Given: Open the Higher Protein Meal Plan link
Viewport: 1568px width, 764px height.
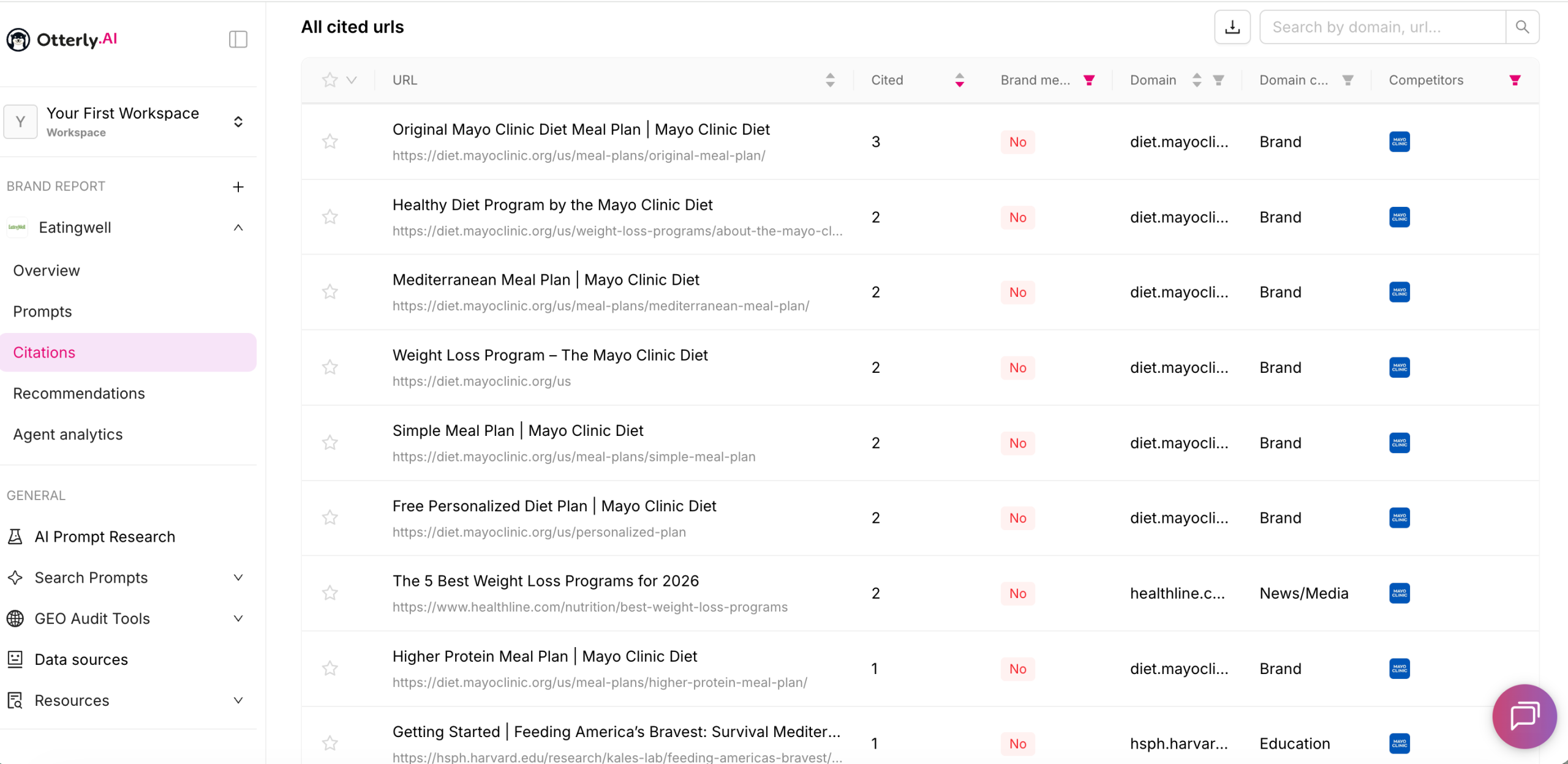Looking at the screenshot, I should [x=545, y=657].
